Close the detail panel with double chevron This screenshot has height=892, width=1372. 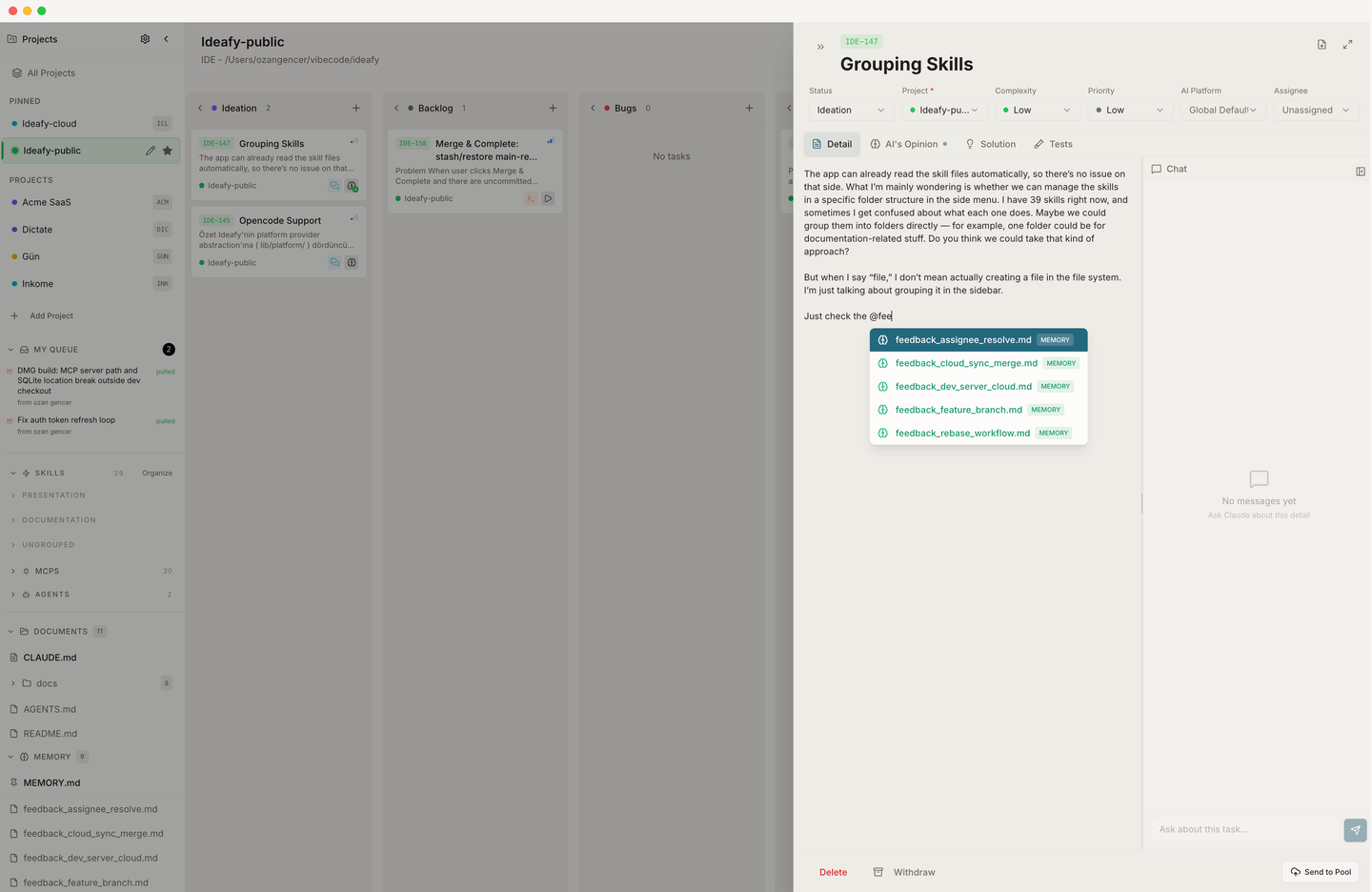[820, 47]
